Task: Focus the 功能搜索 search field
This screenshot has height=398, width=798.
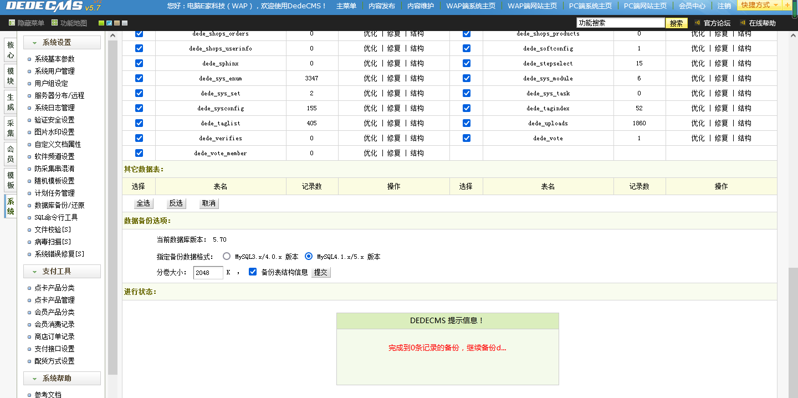Action: click(x=620, y=23)
